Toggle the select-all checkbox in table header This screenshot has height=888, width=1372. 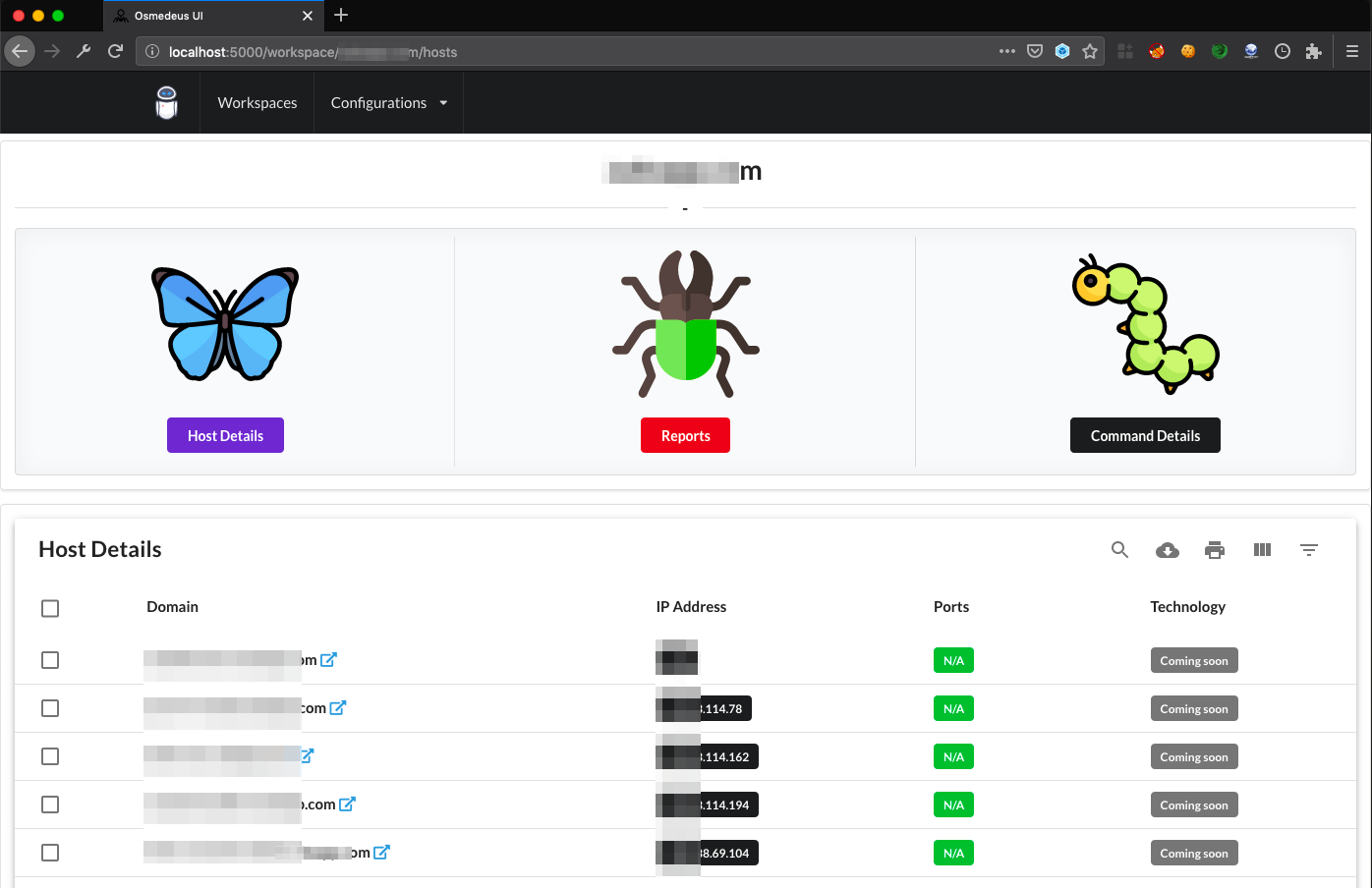[50, 608]
